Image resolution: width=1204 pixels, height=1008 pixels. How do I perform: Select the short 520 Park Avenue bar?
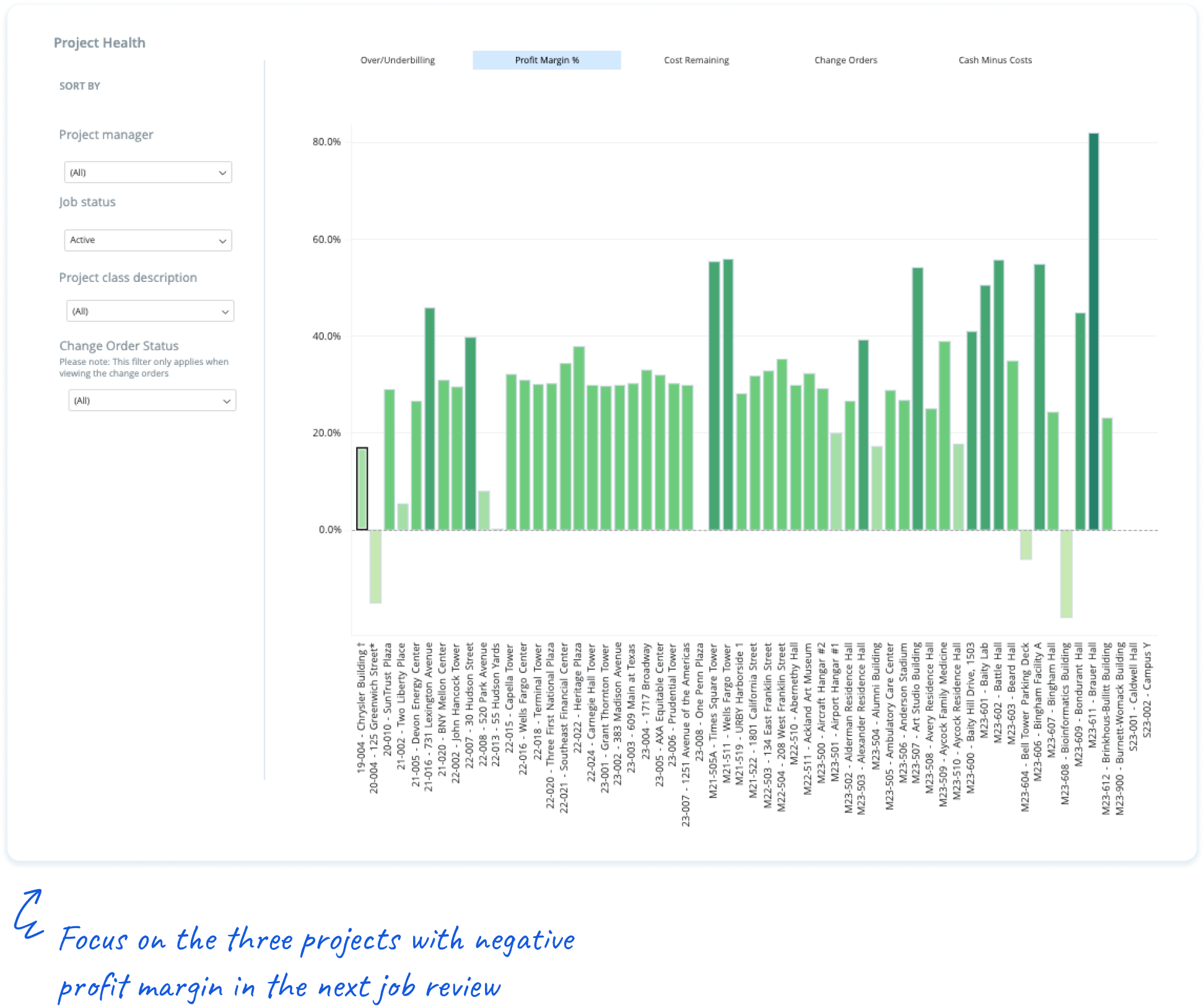pos(484,511)
